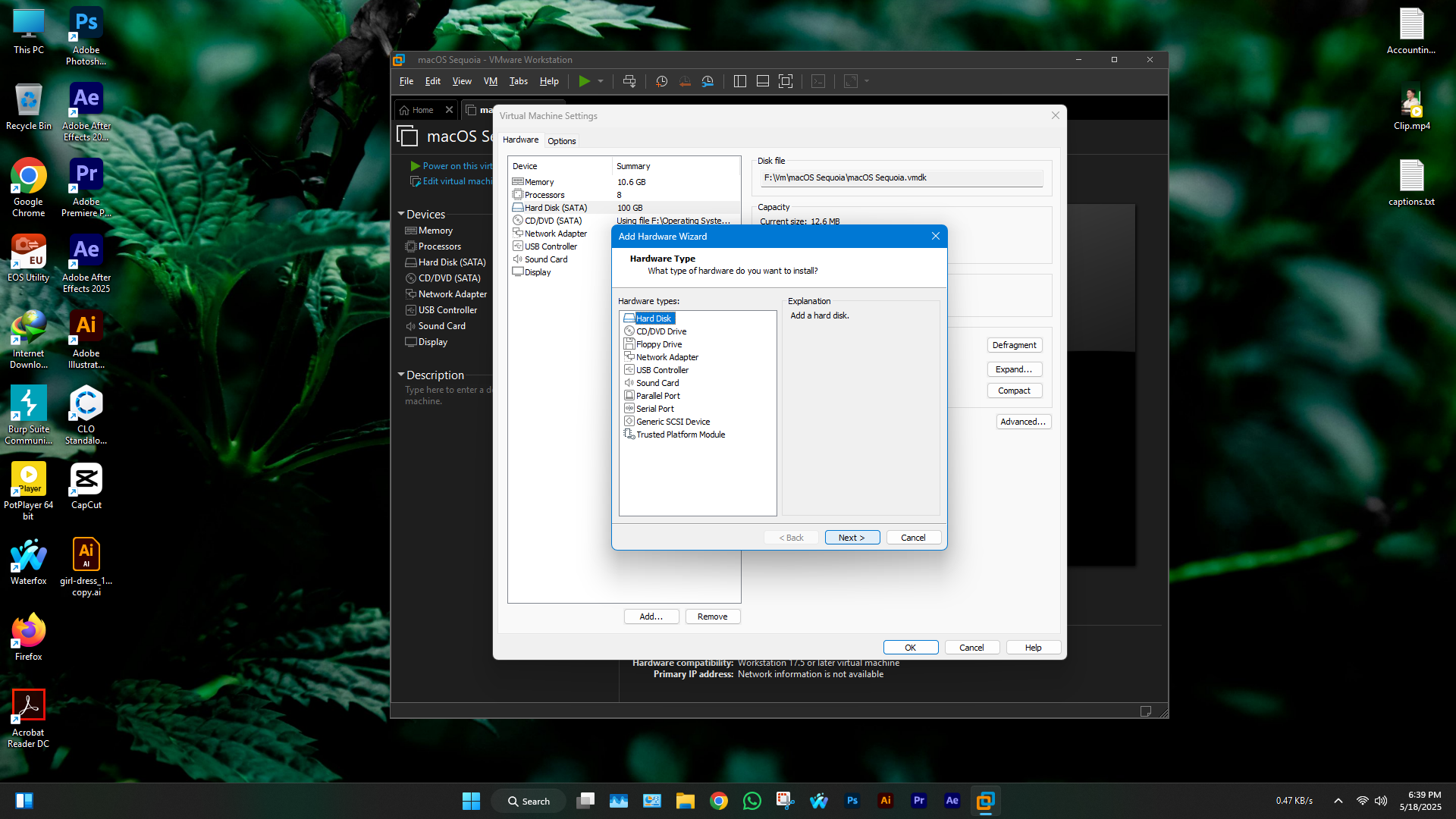Click the Next > button in wizard
This screenshot has width=1456, height=819.
tap(852, 538)
